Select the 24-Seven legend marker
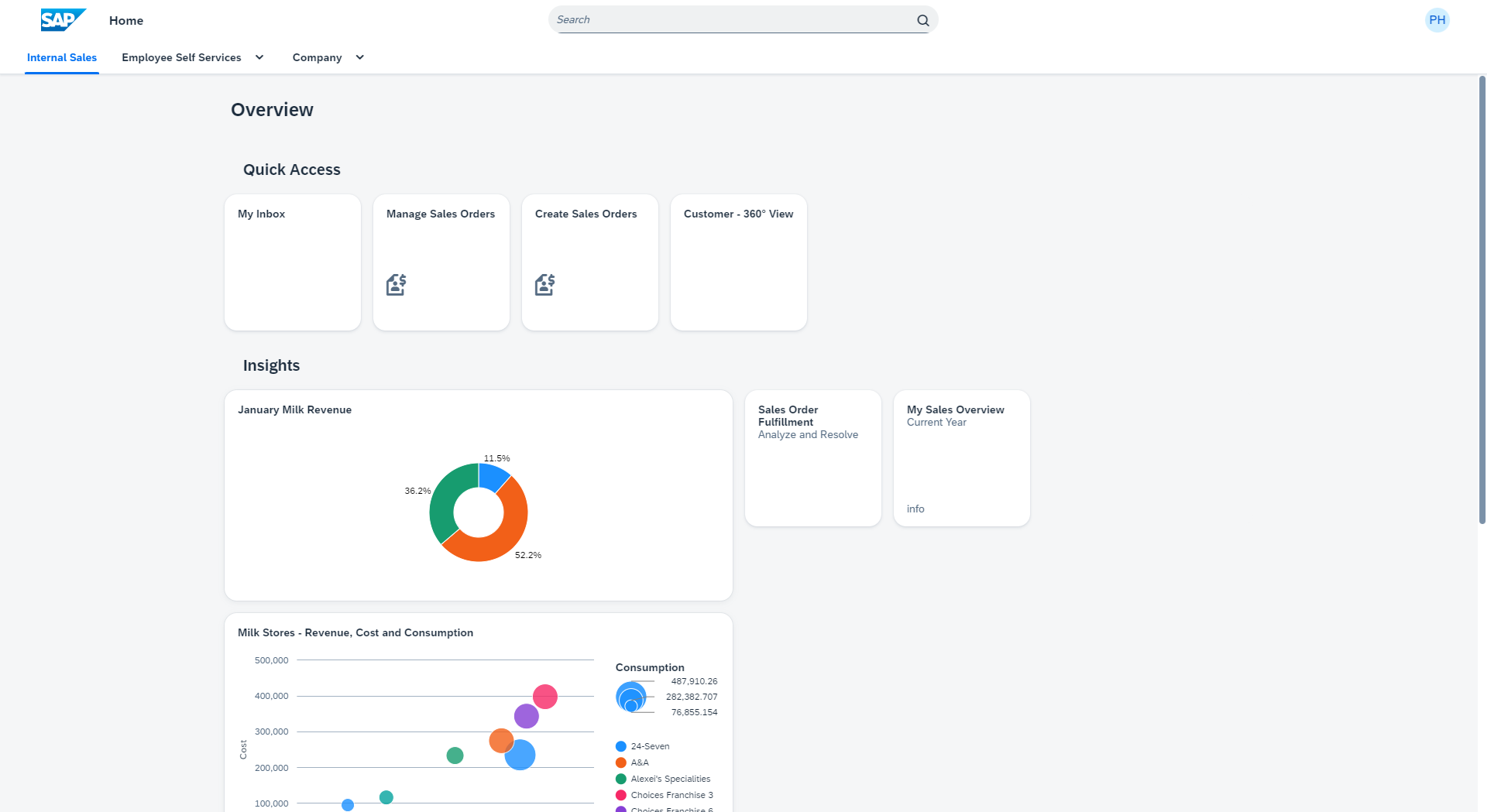Screen dimensions: 1487x812 point(620,746)
